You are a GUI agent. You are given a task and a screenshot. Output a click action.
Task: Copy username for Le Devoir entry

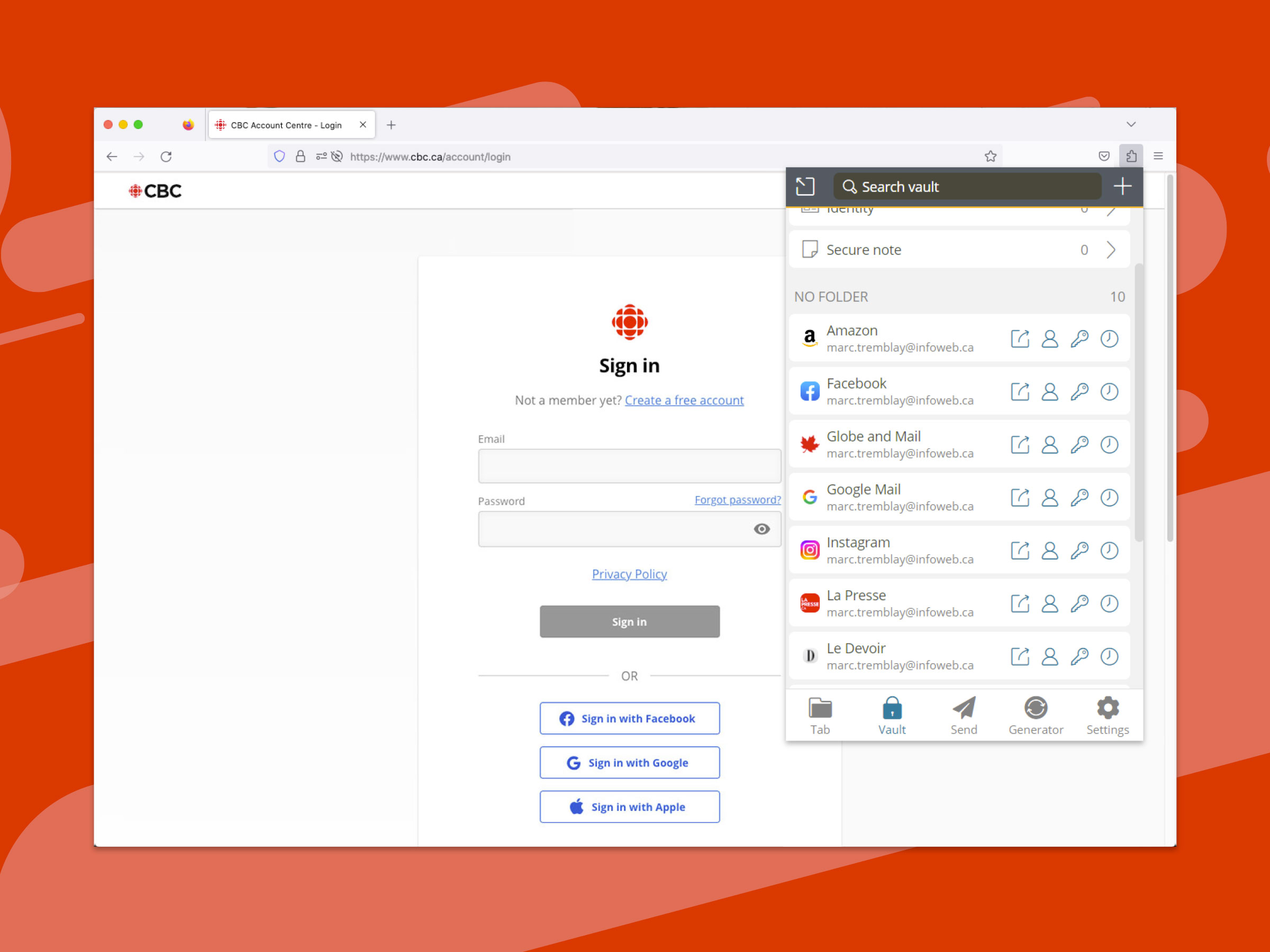[1049, 656]
